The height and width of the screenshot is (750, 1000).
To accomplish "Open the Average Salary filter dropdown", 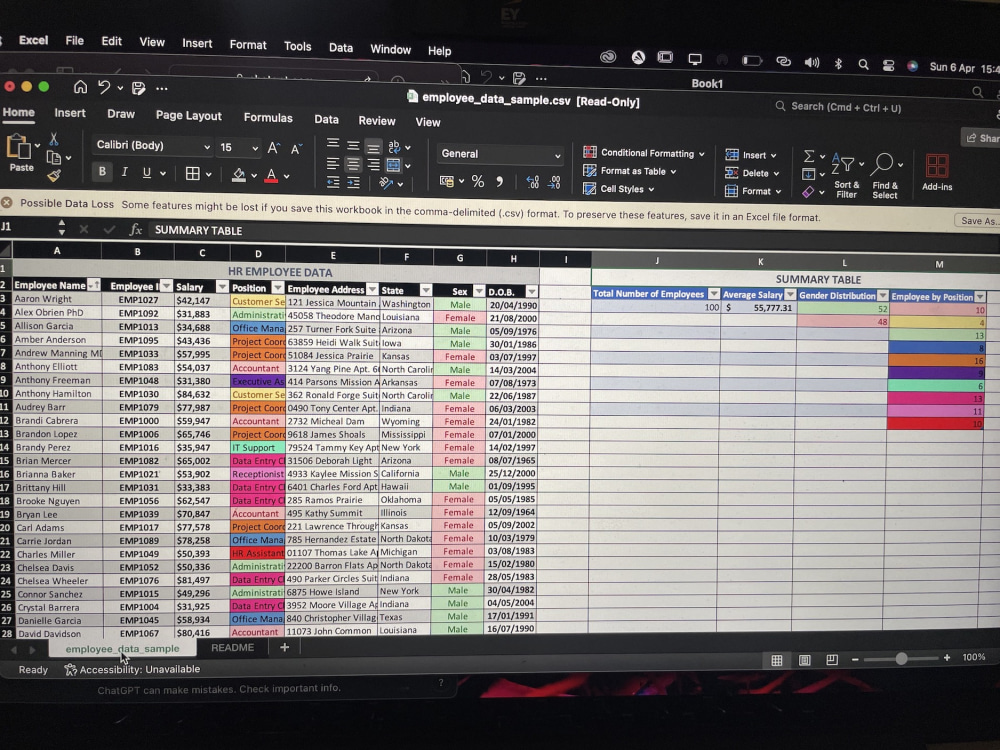I will (790, 295).
